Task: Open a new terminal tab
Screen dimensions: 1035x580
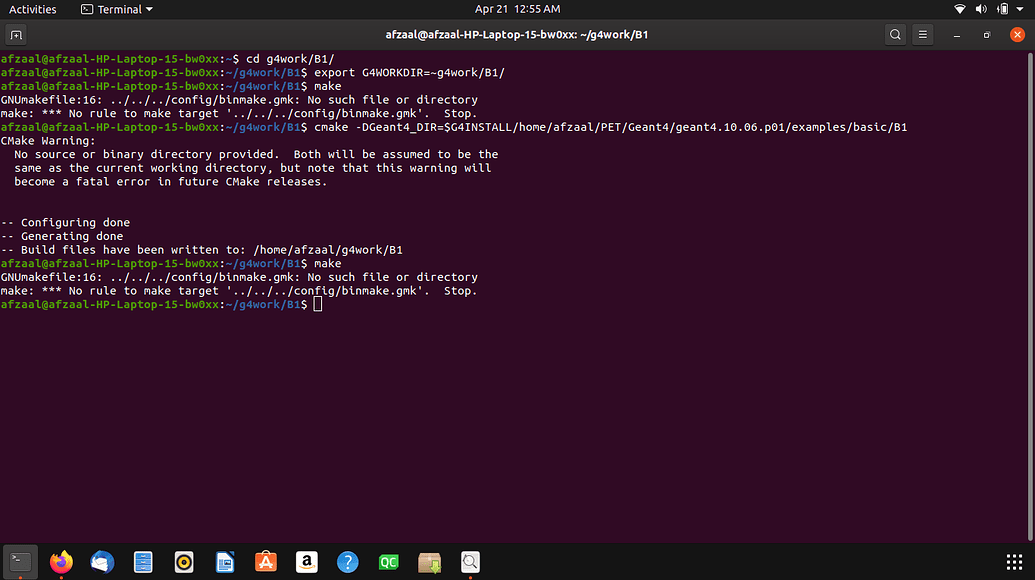Action: 16,34
